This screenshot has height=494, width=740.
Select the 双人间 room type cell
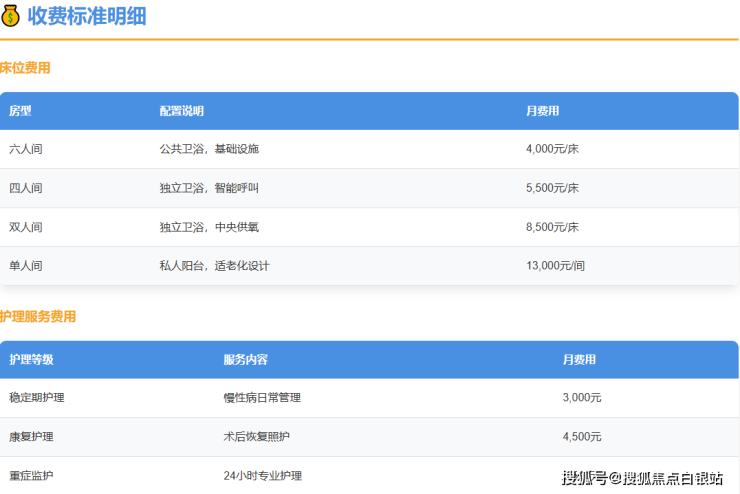tap(26, 227)
